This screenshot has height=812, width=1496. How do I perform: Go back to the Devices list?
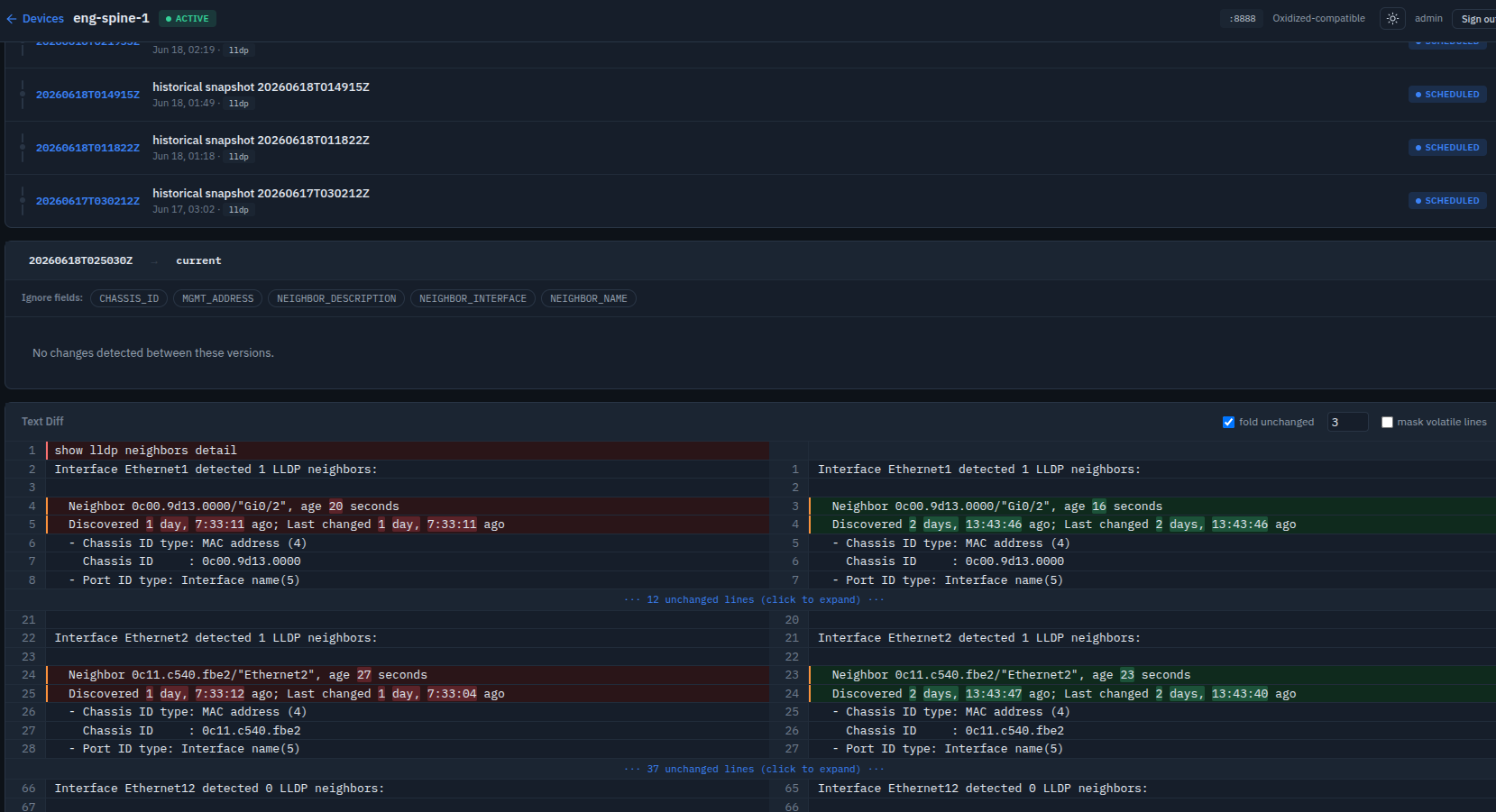[35, 18]
